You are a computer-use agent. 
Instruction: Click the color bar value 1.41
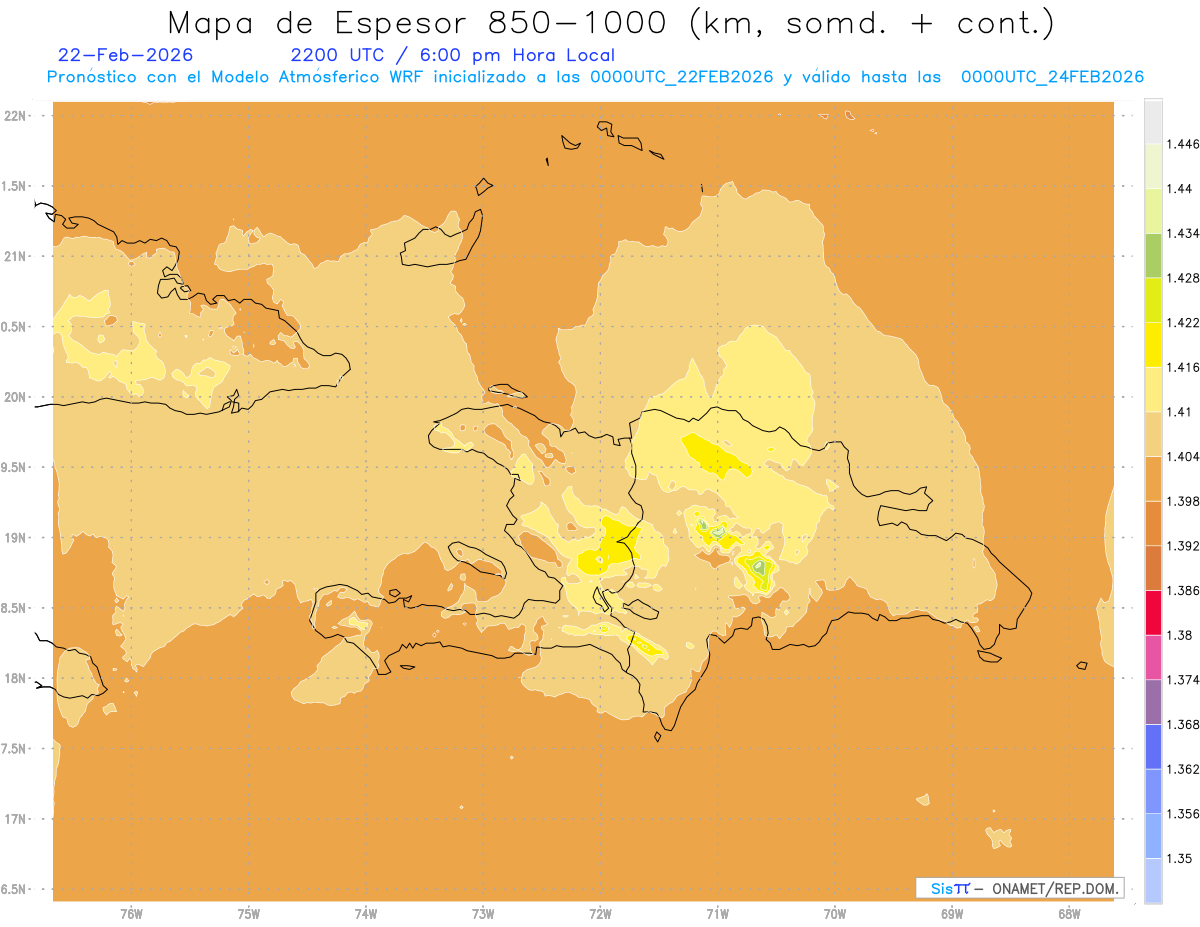[x=1181, y=412]
